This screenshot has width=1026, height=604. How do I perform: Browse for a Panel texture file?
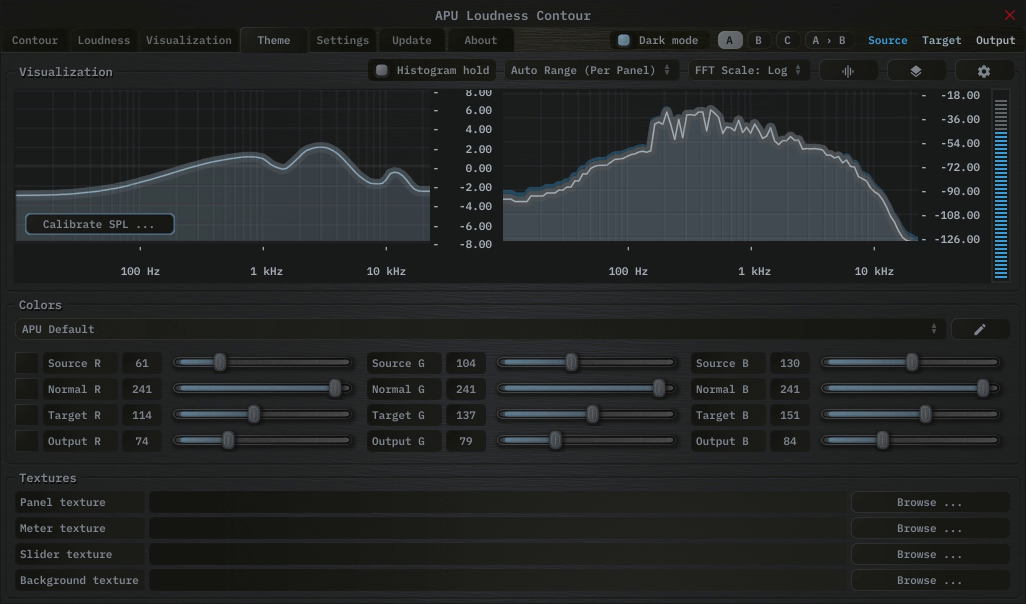coord(929,503)
